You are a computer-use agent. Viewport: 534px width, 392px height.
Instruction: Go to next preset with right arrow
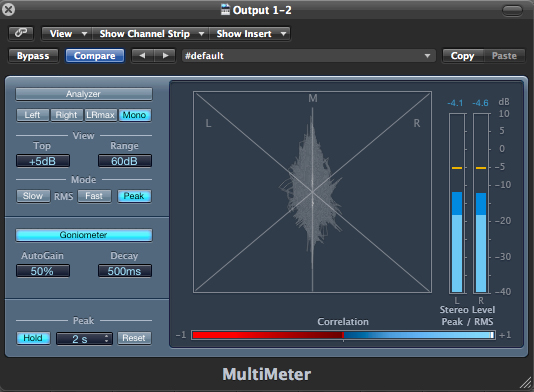165,56
